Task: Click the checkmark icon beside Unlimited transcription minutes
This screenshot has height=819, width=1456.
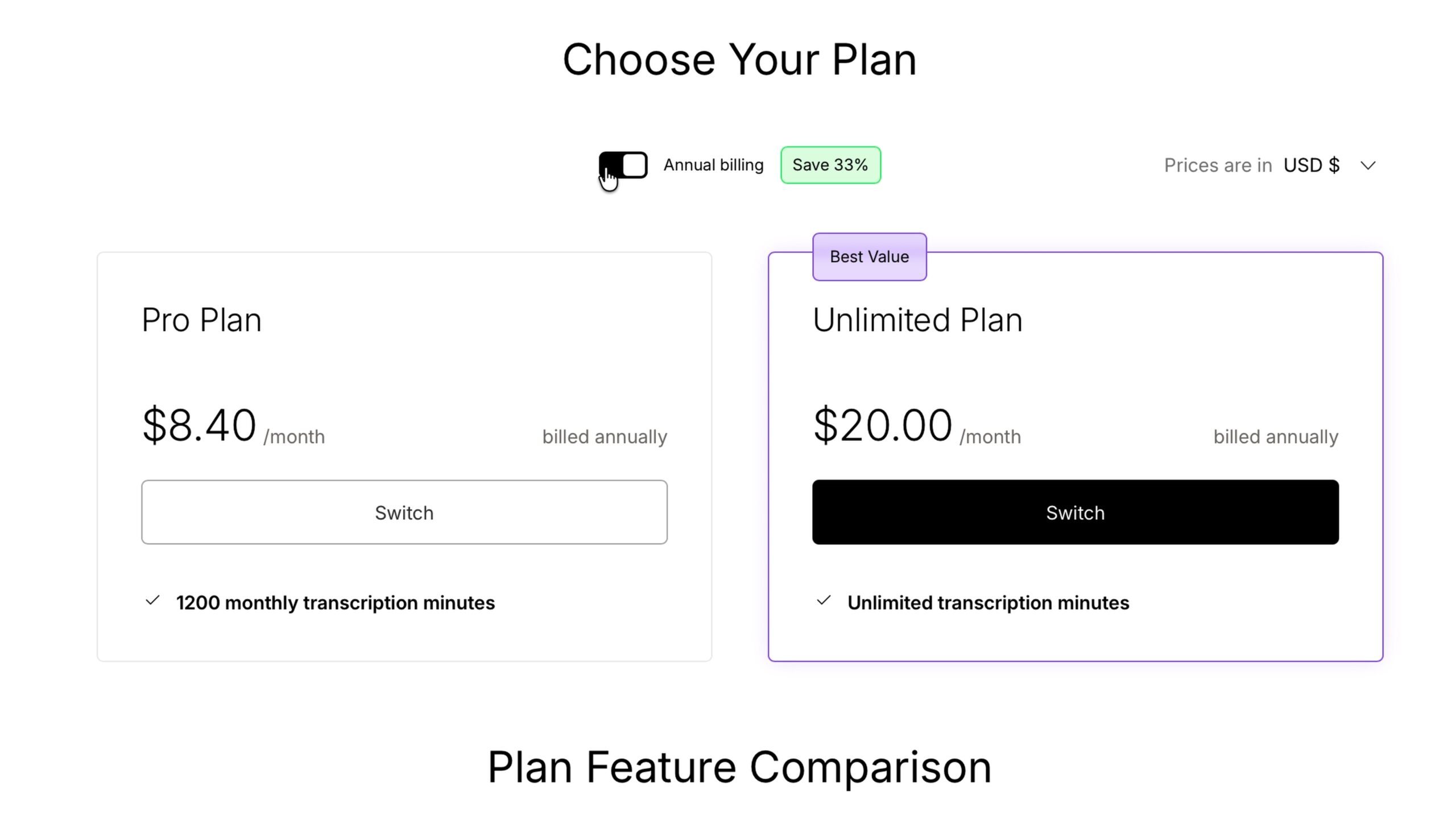Action: [824, 601]
